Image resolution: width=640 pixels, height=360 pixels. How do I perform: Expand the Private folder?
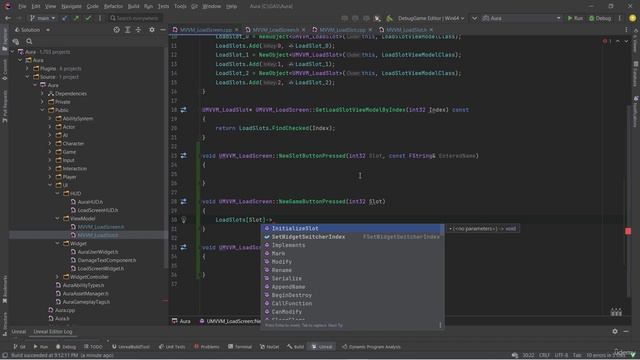click(42, 102)
